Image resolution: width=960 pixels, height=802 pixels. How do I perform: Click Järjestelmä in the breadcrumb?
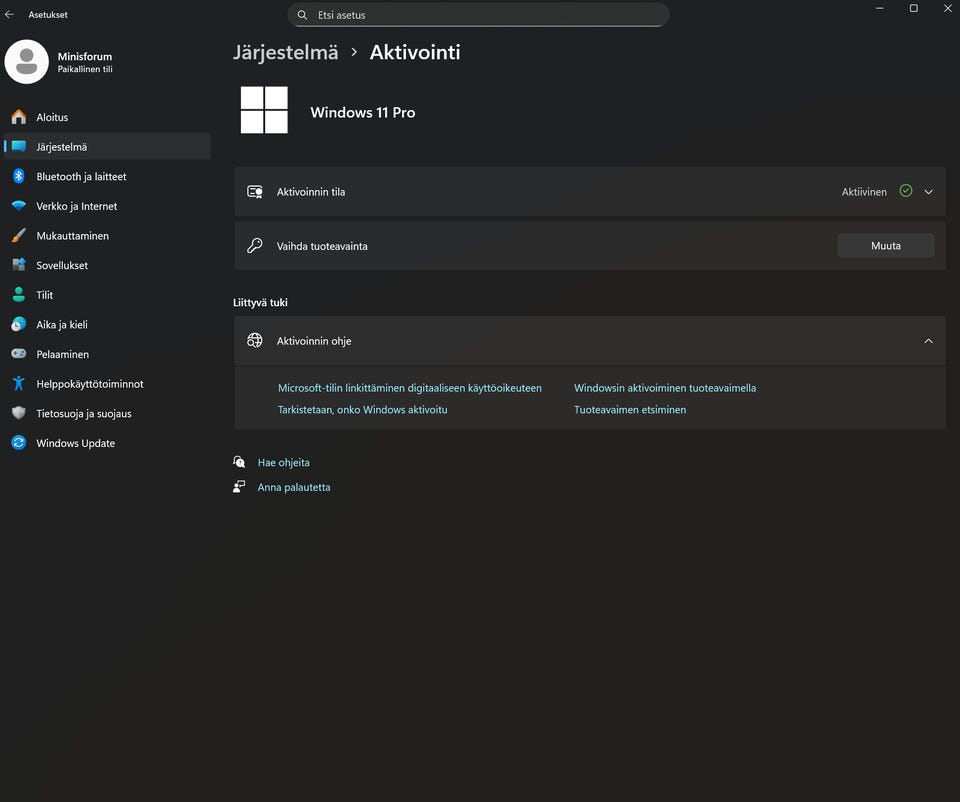point(285,52)
